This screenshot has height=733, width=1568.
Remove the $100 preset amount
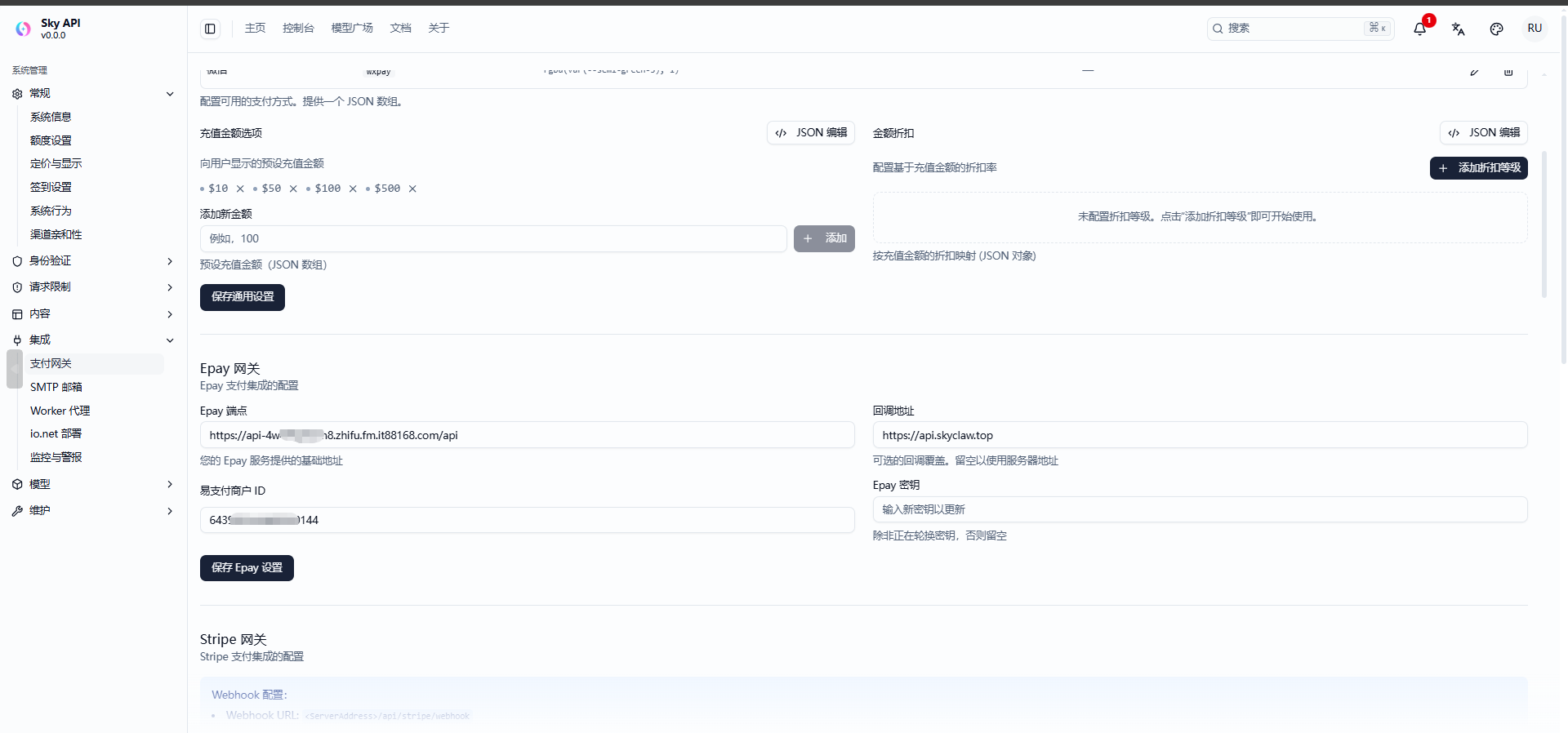tap(353, 189)
